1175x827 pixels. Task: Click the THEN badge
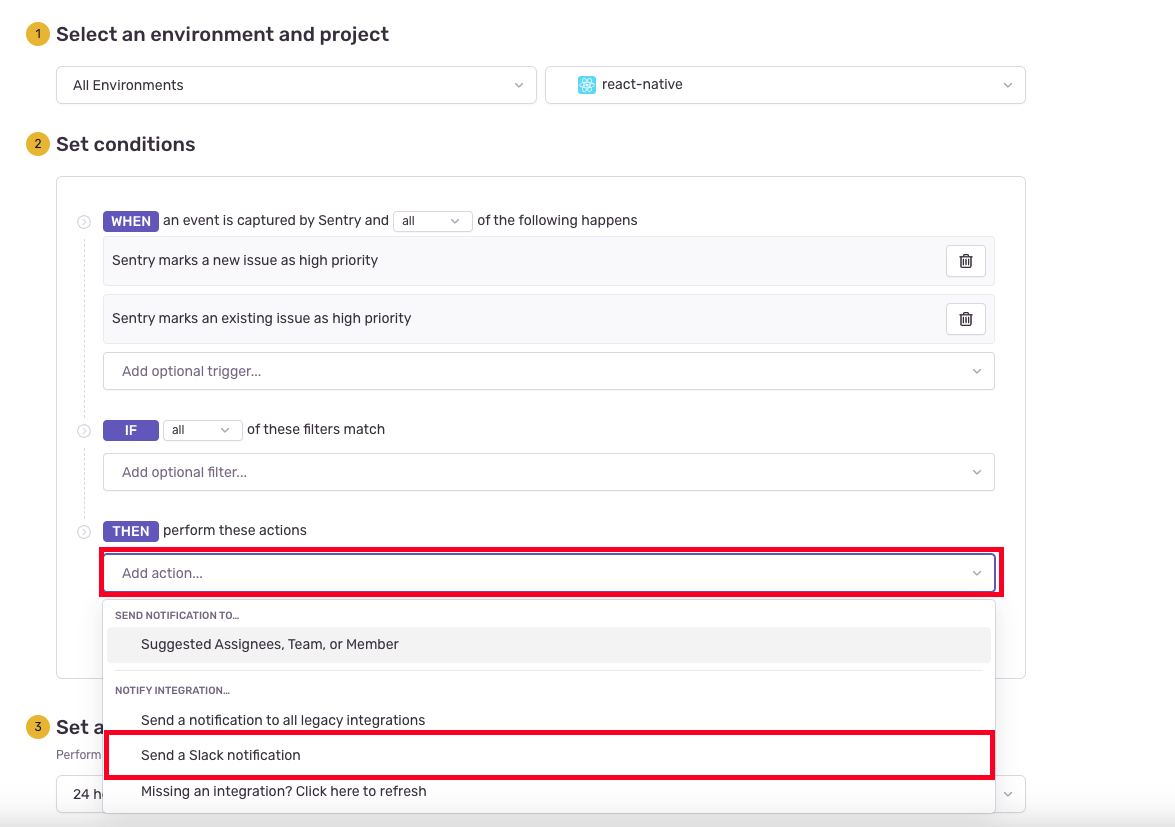pyautogui.click(x=130, y=531)
